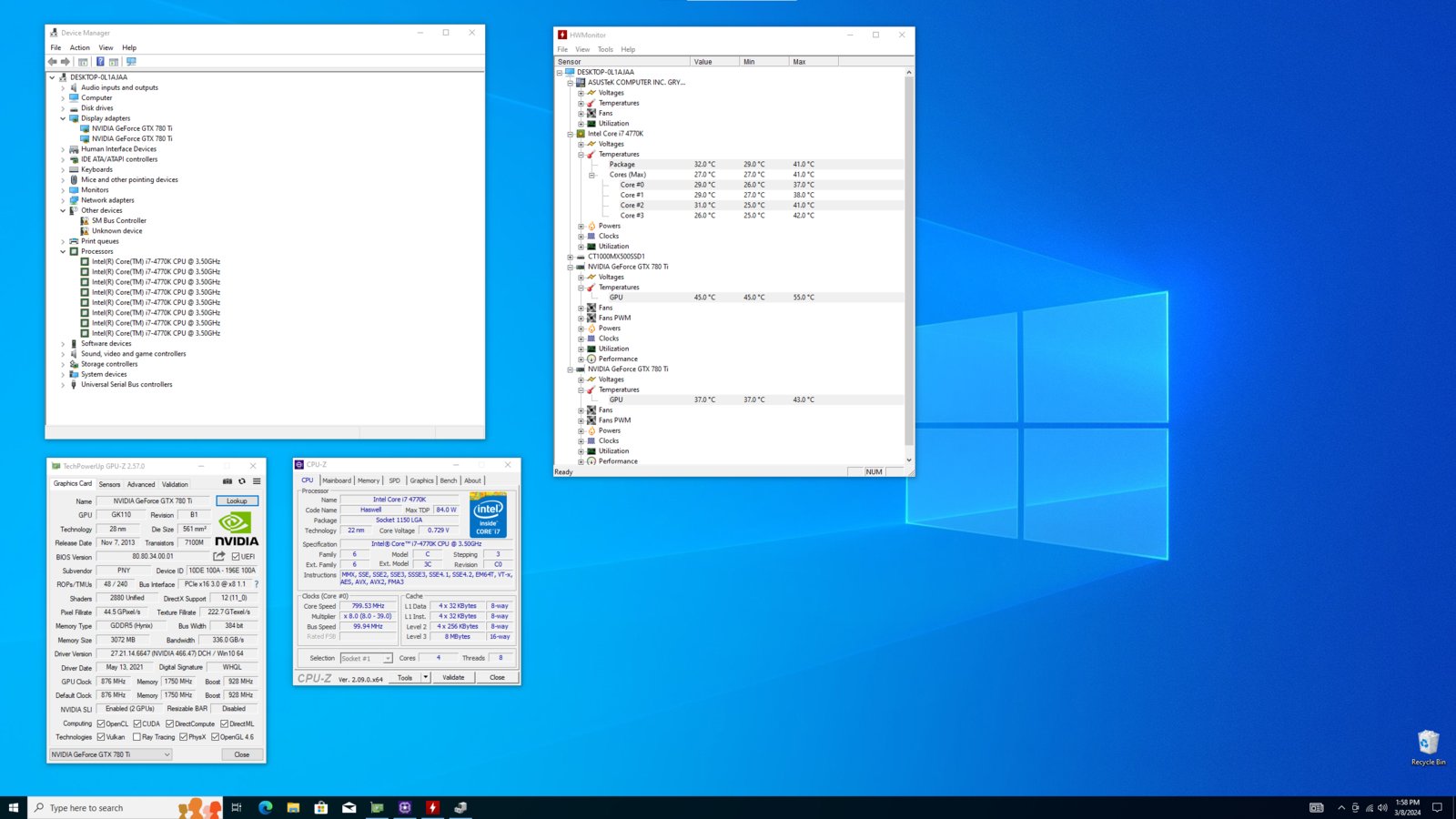1456x819 pixels.
Task: Toggle the DirectCompute checkbox
Action: [169, 723]
